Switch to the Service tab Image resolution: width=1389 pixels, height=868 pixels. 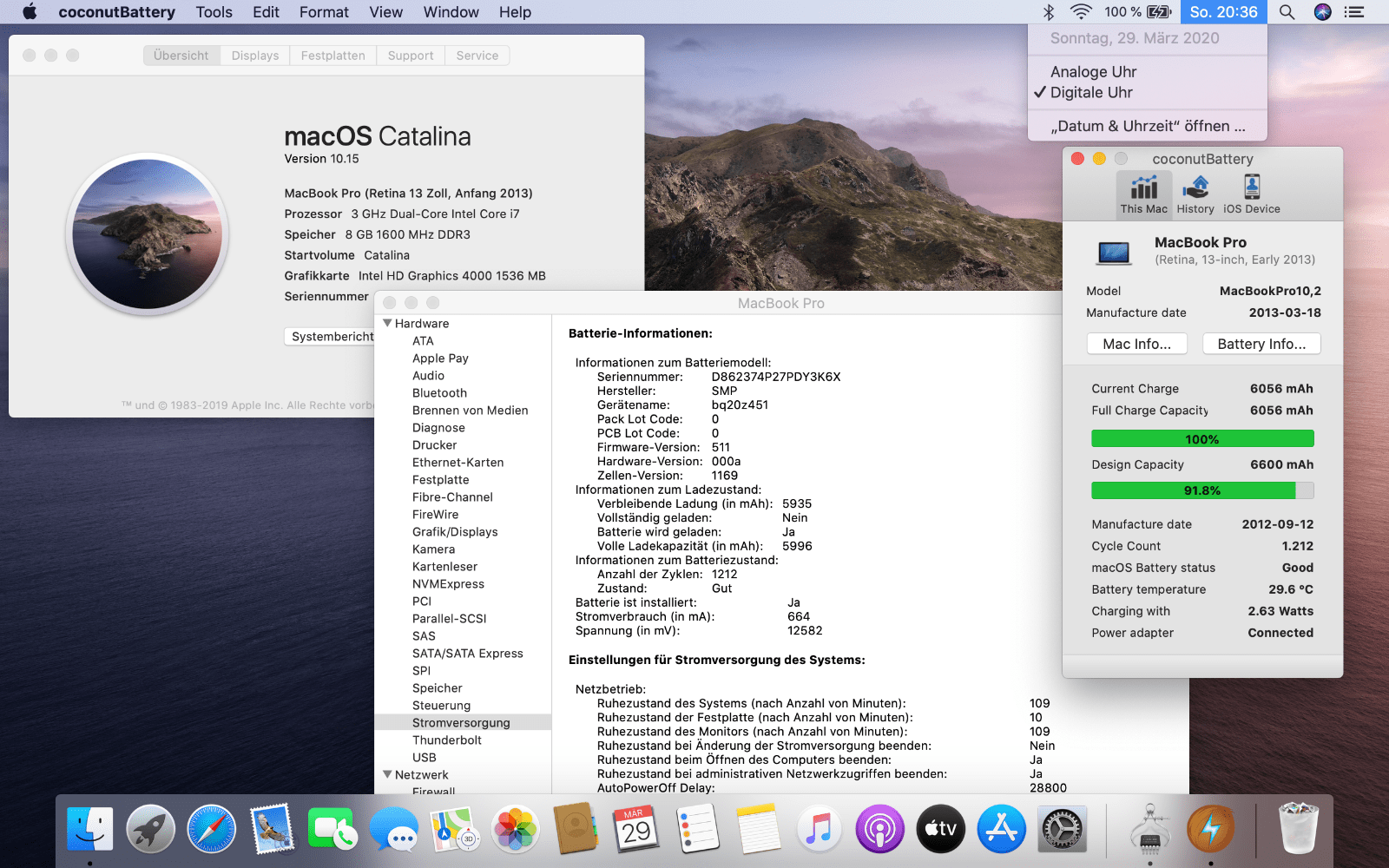477,56
